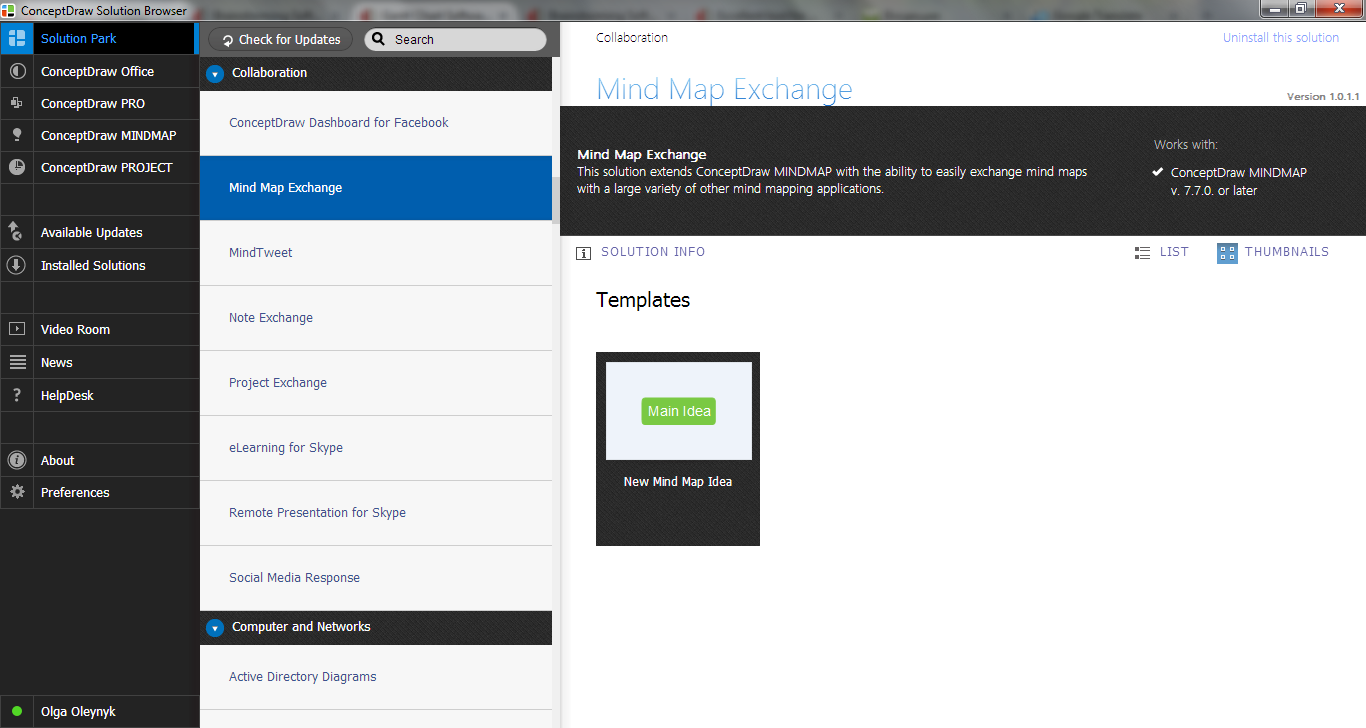Open the News page
This screenshot has width=1366, height=728.
tap(99, 363)
